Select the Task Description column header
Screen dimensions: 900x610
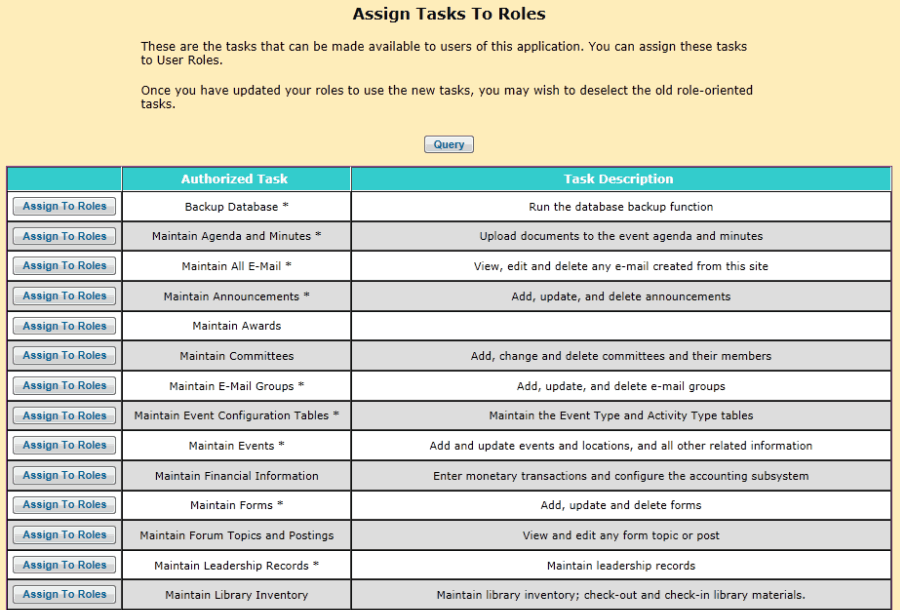(x=621, y=179)
